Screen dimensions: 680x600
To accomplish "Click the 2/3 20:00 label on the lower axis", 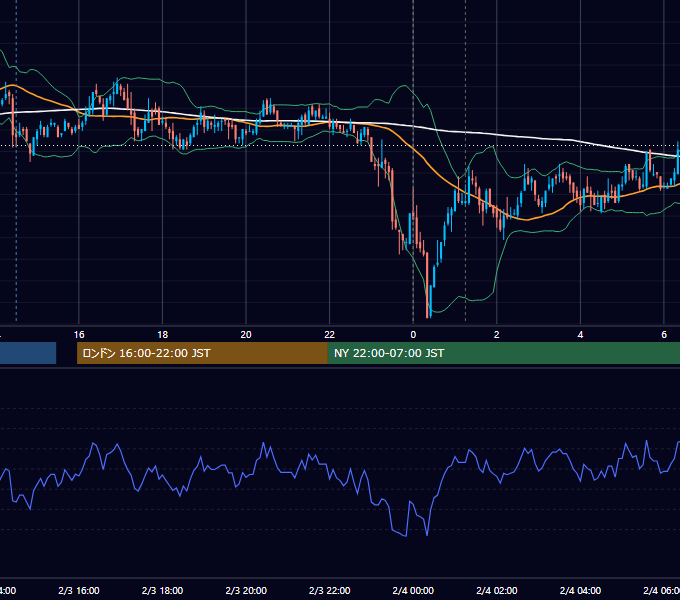I will point(246,590).
